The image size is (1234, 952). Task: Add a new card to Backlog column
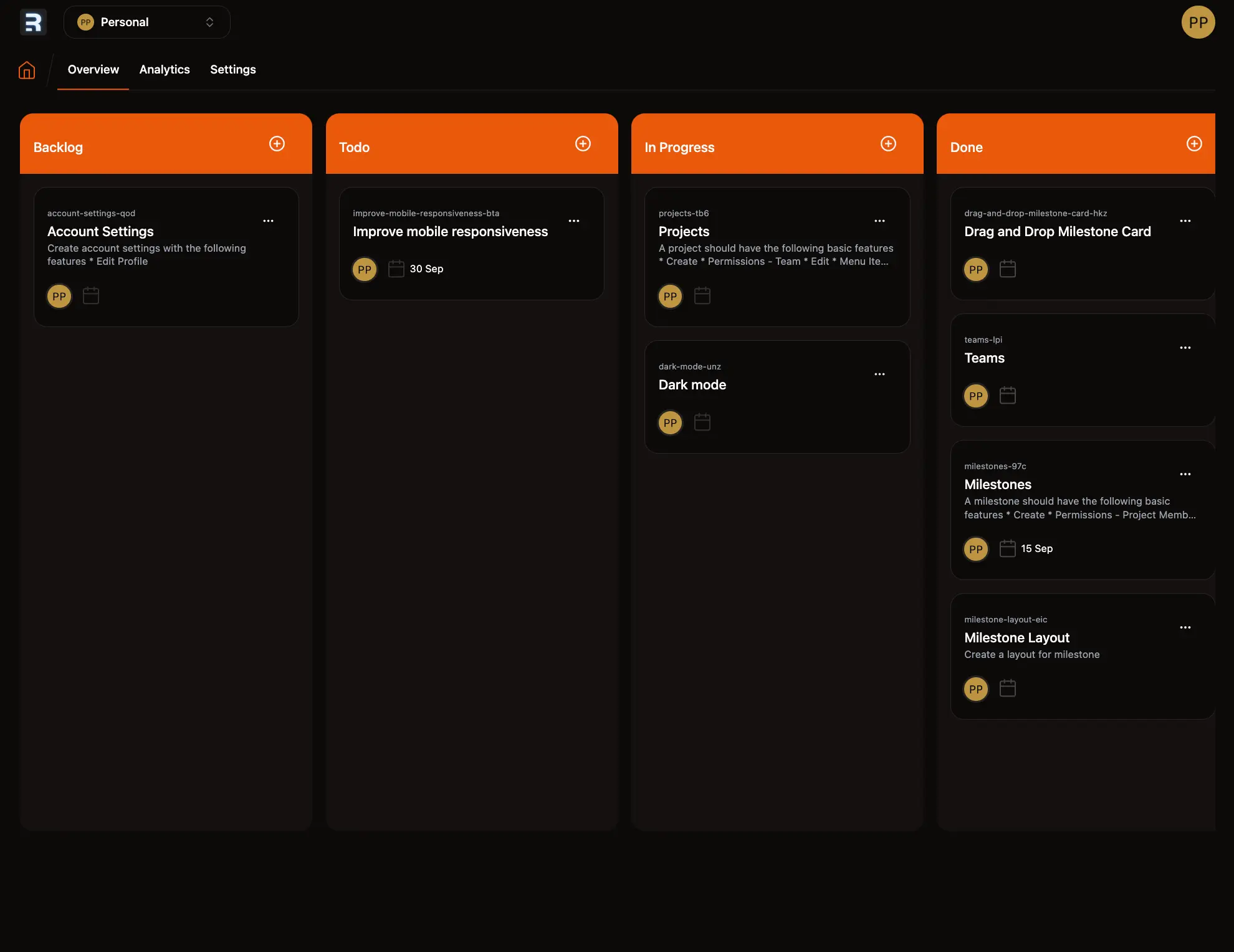point(277,144)
